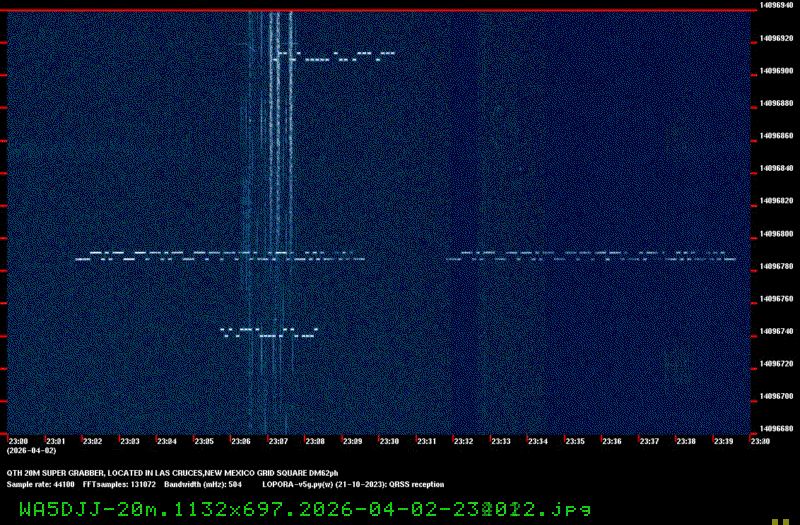This screenshot has width=800, height=525.
Task: Click the 14096880 frequency label
Action: pyautogui.click(x=776, y=104)
